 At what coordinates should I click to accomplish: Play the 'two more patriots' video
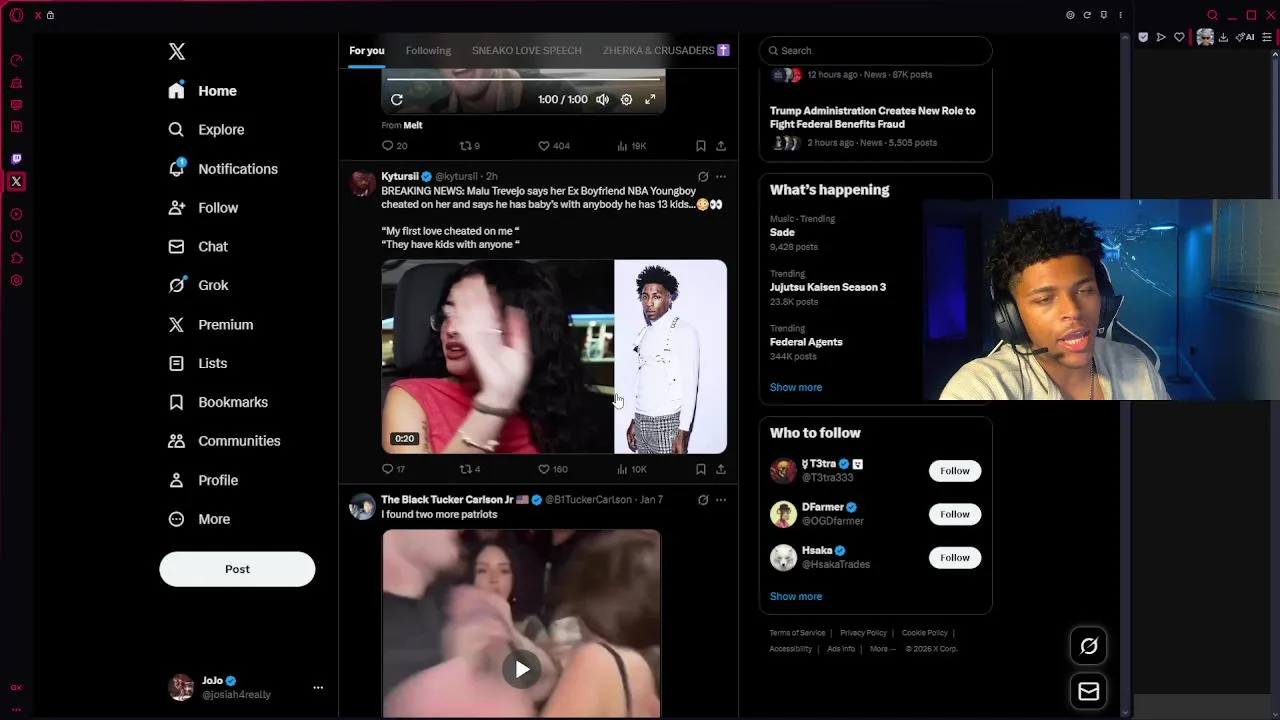(522, 669)
